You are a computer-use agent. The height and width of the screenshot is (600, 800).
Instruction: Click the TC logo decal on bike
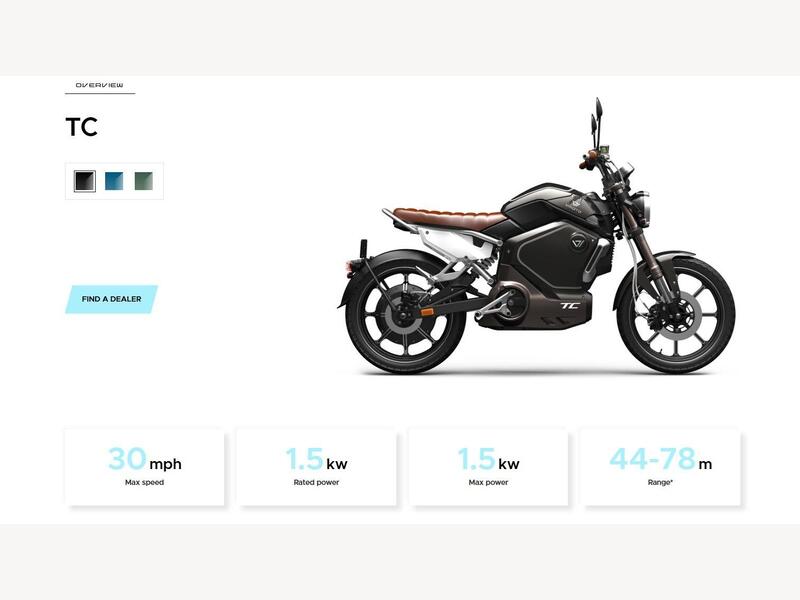click(x=570, y=306)
